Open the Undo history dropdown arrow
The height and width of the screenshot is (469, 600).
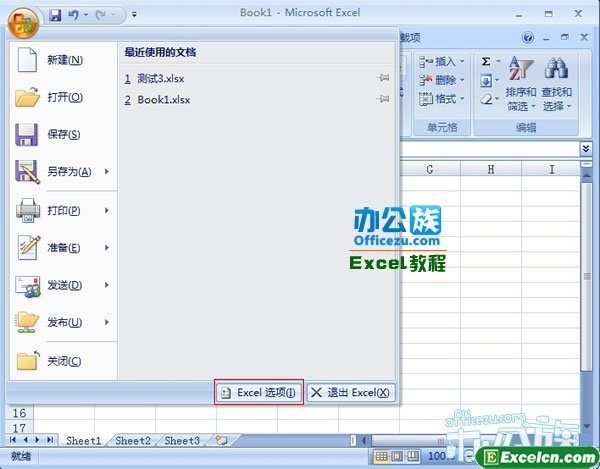point(86,15)
